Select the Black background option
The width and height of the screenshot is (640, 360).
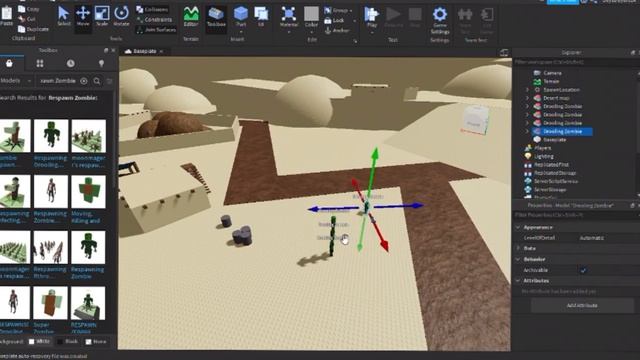[x=68, y=342]
